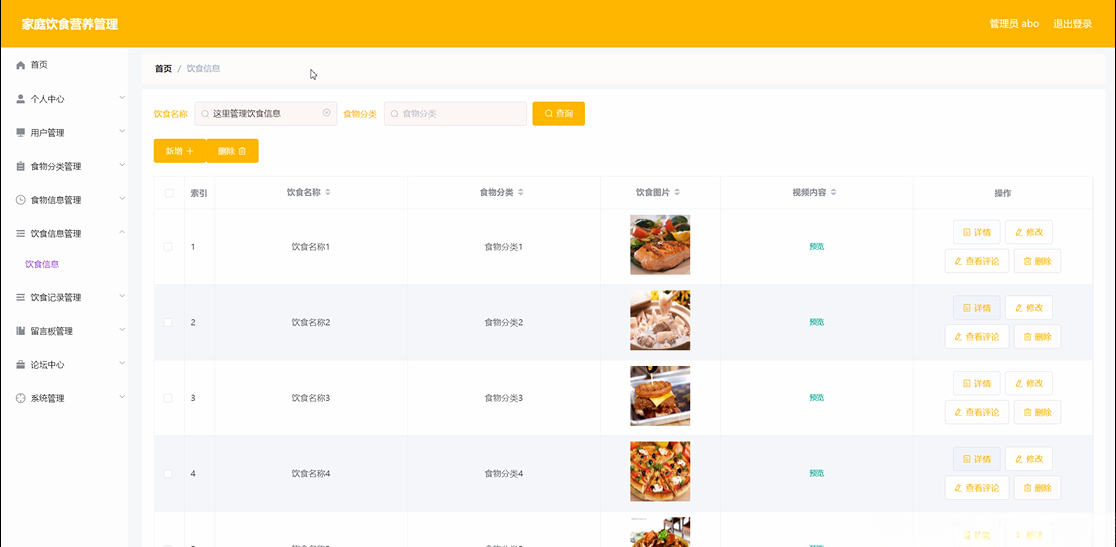This screenshot has height=547, width=1116.
Task: Select the header select-all checkbox
Action: coord(169,193)
